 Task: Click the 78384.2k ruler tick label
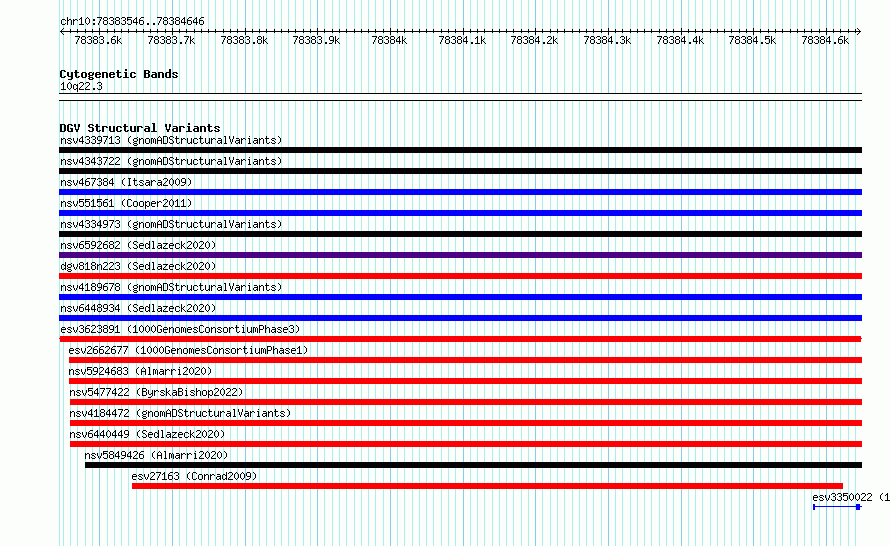(x=534, y=40)
